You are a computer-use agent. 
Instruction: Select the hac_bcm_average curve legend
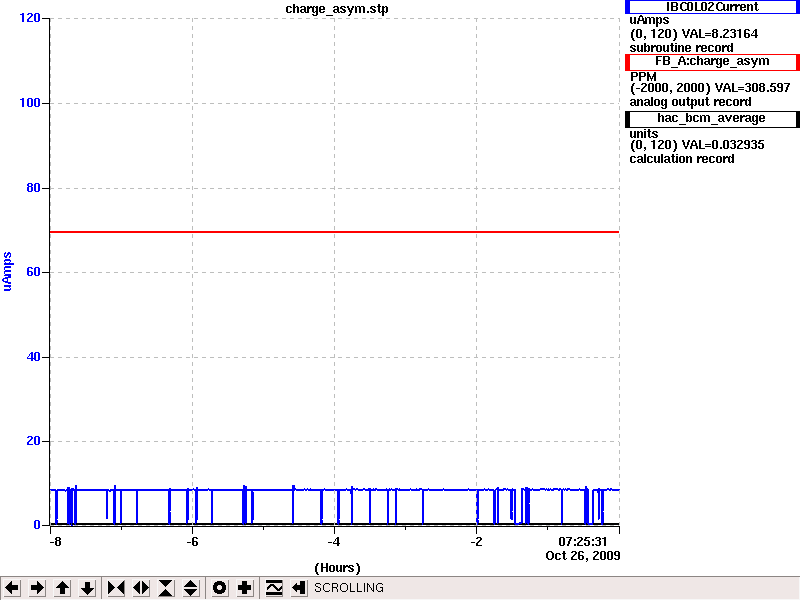click(x=712, y=118)
